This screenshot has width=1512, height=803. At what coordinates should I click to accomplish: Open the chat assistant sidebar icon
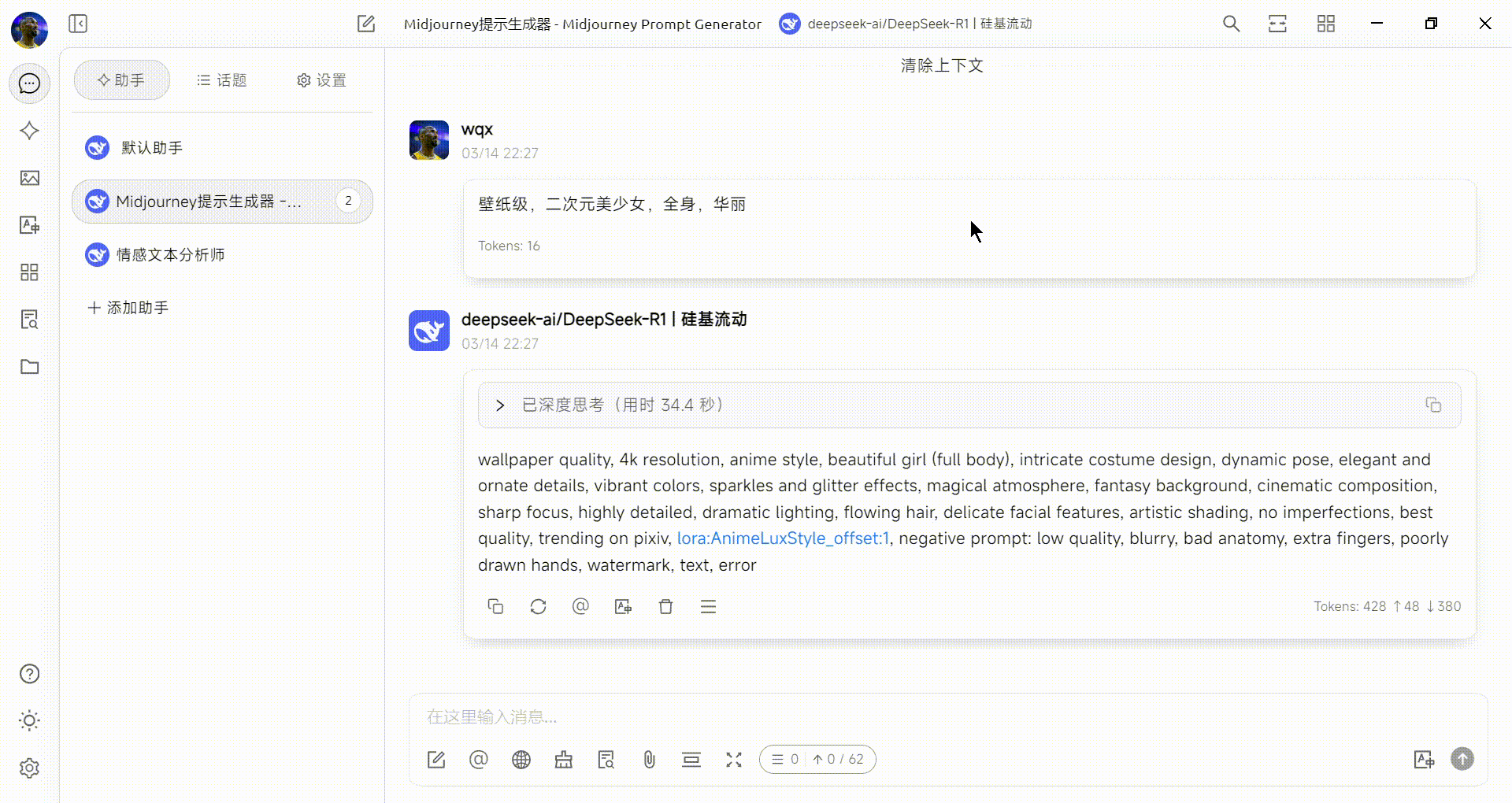point(29,83)
